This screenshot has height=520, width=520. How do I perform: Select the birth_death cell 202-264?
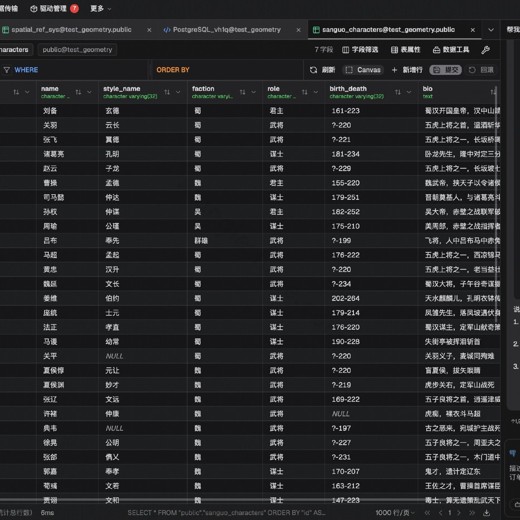click(371, 298)
